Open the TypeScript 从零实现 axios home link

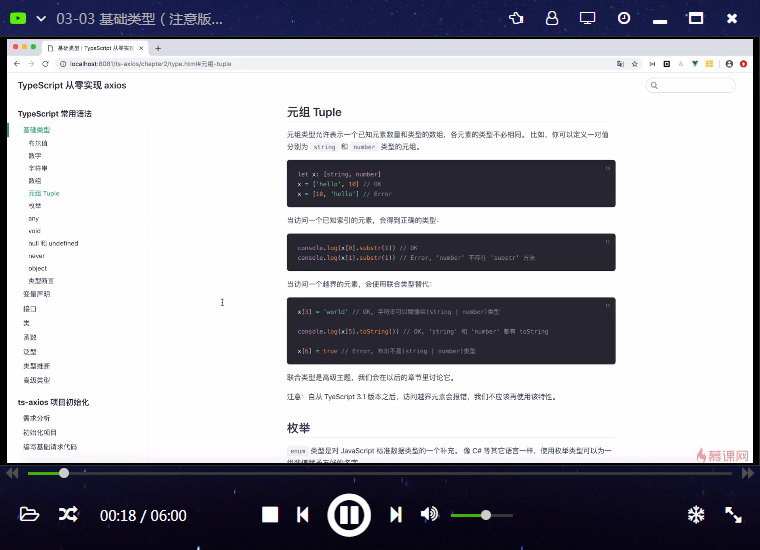[72, 85]
